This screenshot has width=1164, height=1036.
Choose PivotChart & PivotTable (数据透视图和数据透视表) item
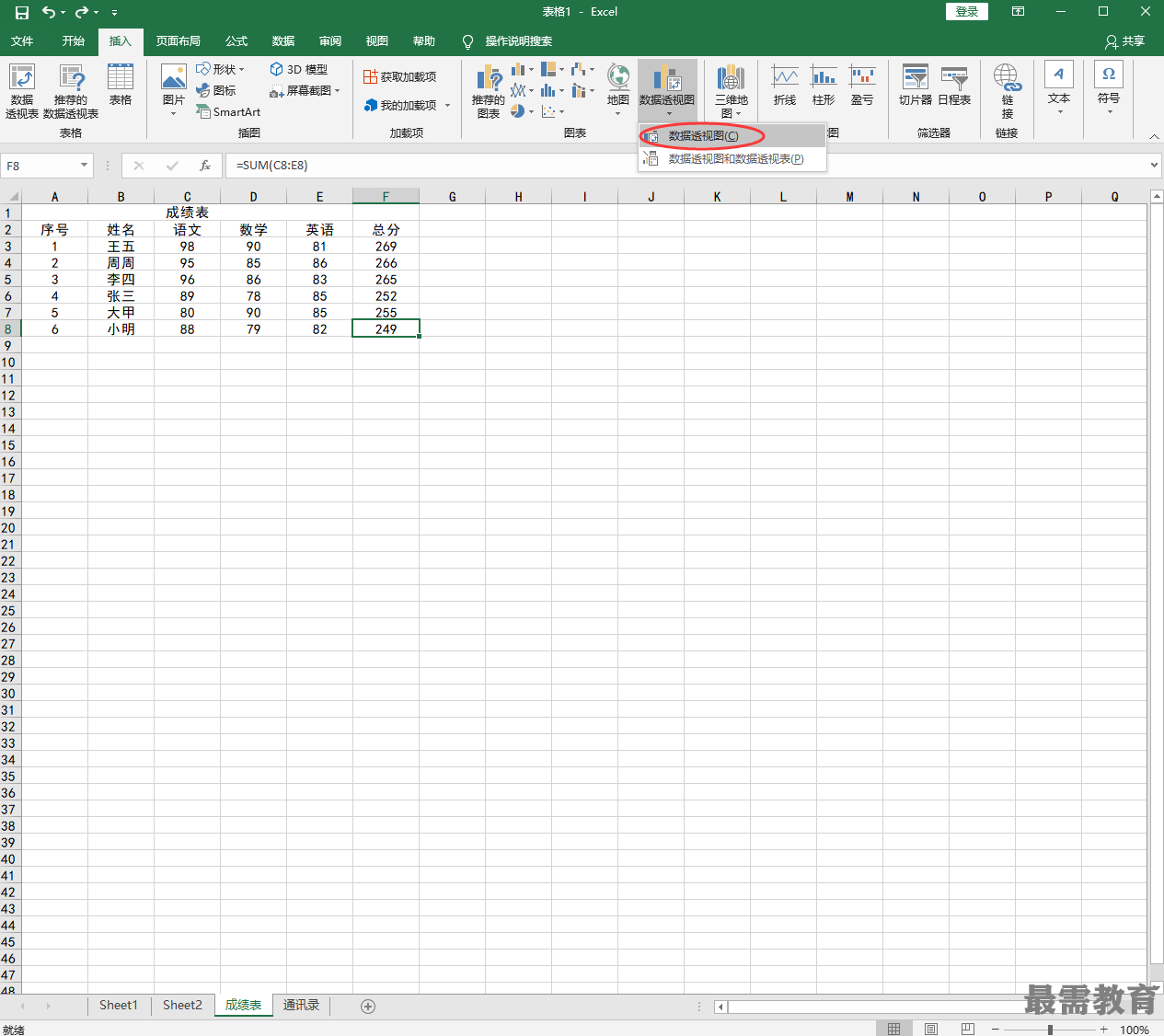click(732, 159)
